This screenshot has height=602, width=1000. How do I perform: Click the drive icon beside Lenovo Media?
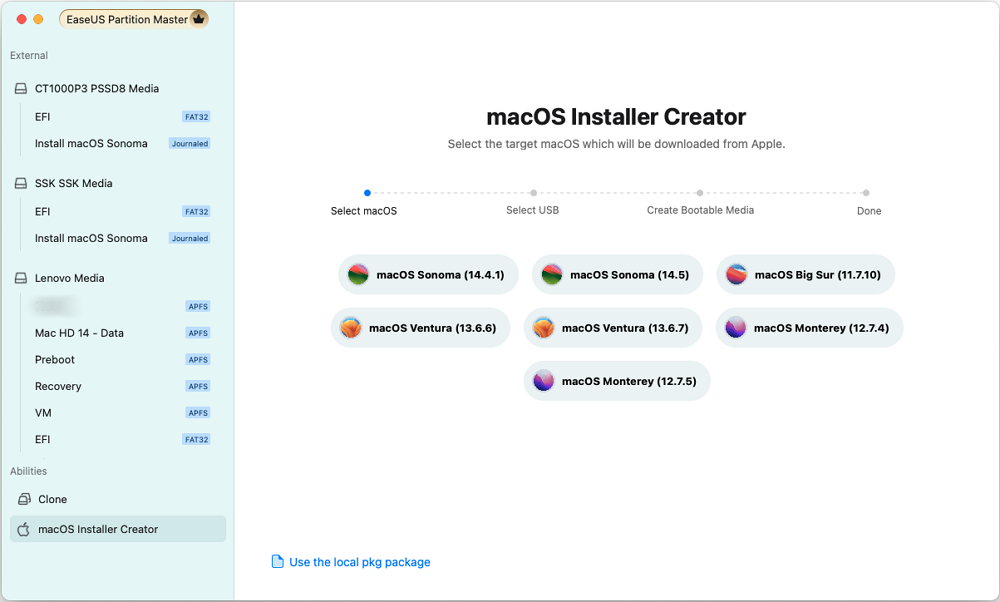[x=20, y=277]
